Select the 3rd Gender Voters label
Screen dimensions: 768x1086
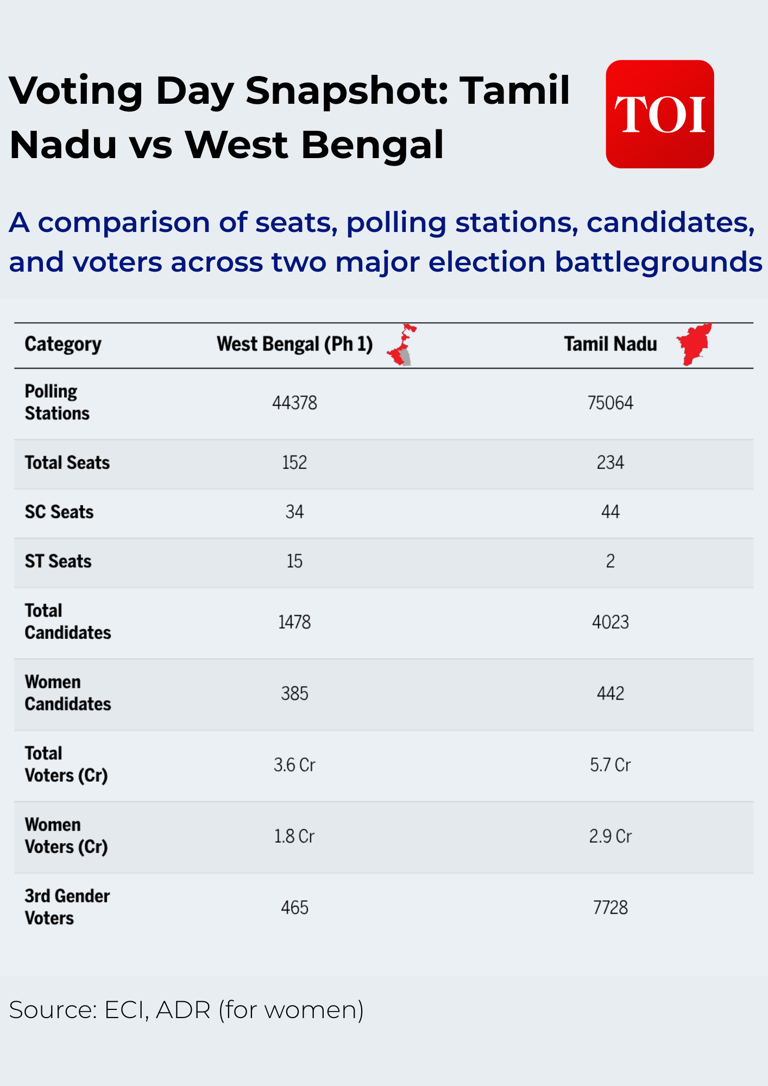67,907
